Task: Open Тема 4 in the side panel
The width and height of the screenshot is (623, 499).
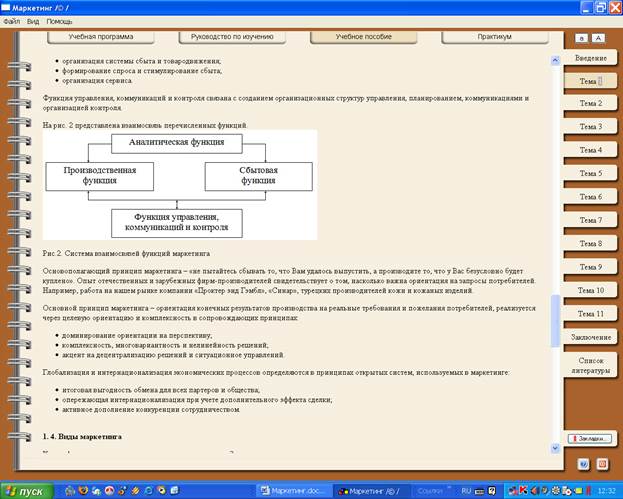Action: tap(590, 150)
